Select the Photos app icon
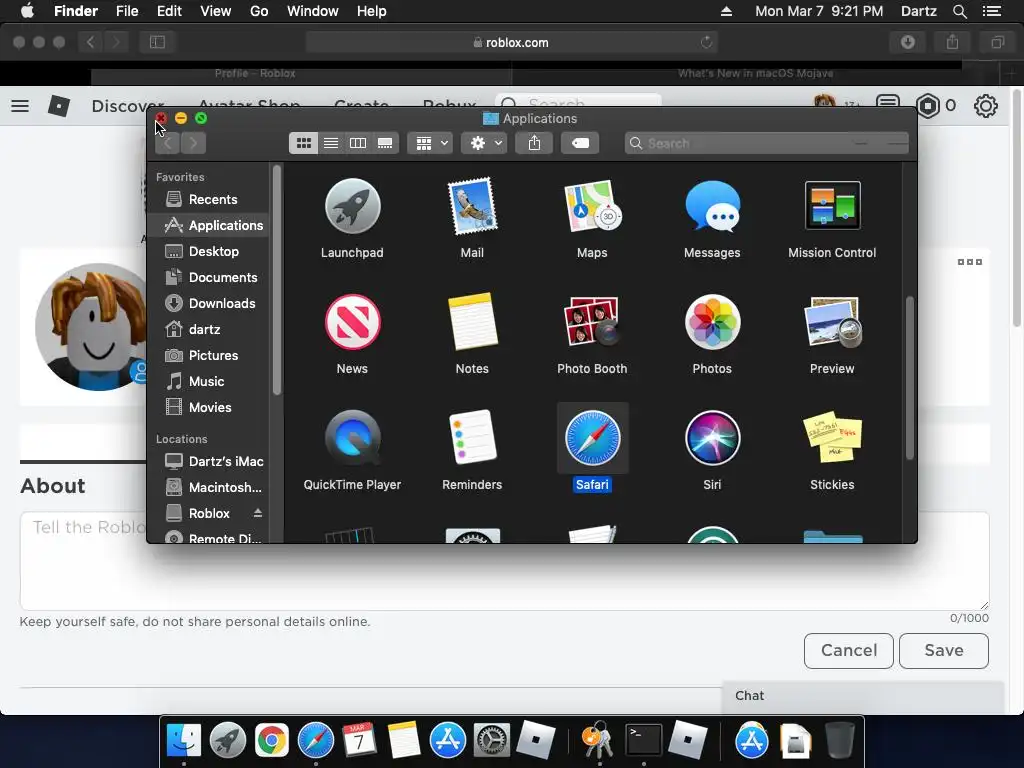1024x768 pixels. point(712,322)
